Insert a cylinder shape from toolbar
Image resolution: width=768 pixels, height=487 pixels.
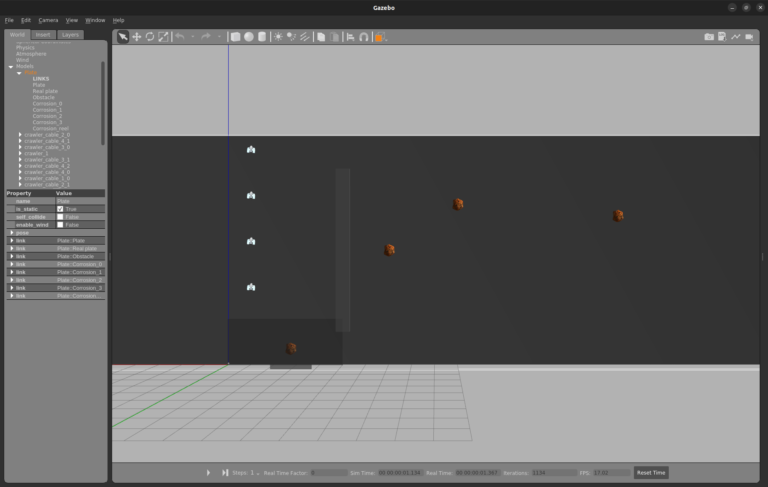262,37
